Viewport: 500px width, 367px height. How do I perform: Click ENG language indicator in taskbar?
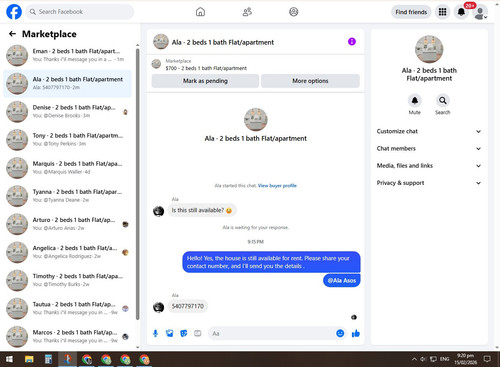click(444, 359)
